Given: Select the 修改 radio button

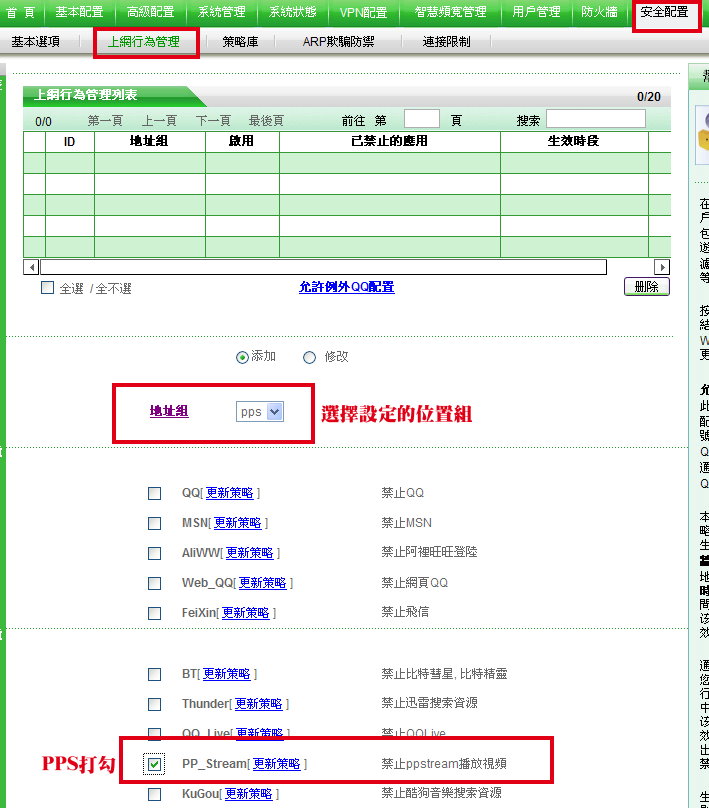Looking at the screenshot, I should click(309, 357).
